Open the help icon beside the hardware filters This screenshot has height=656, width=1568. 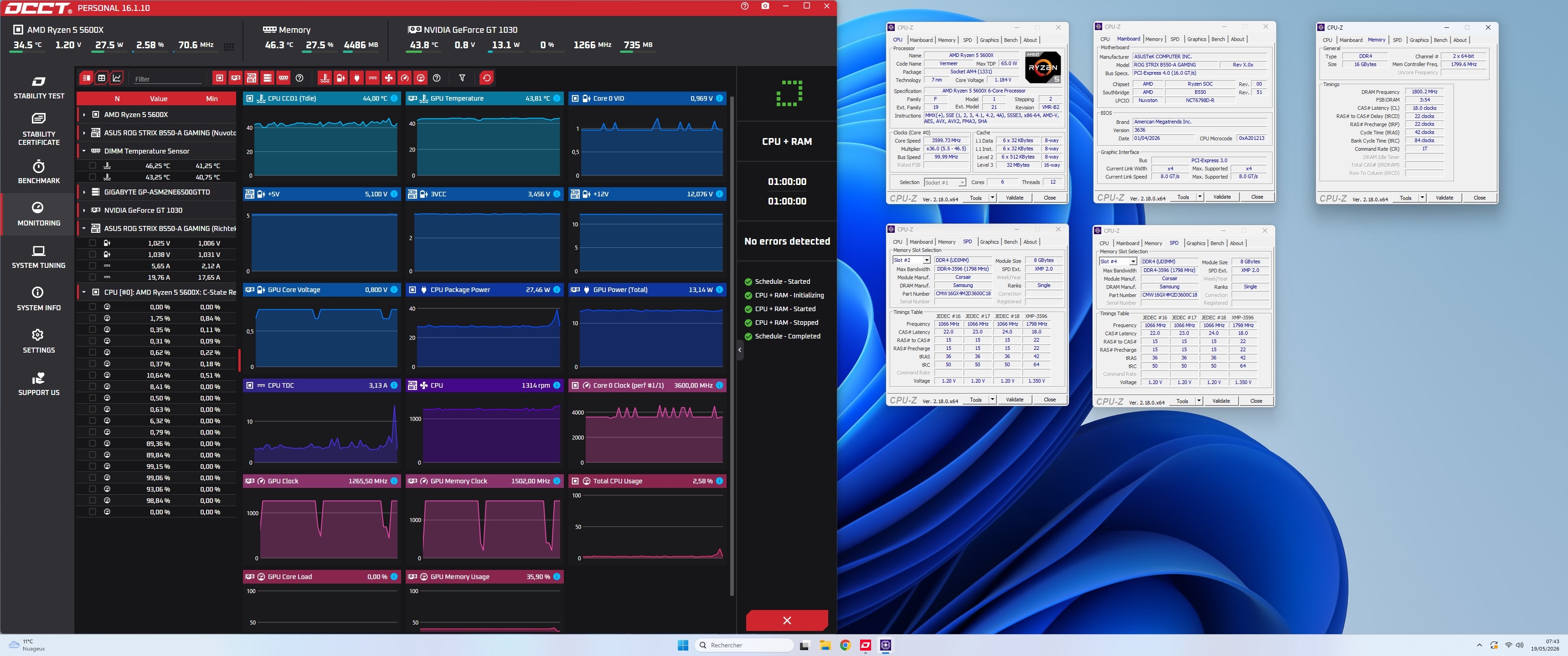pos(299,78)
